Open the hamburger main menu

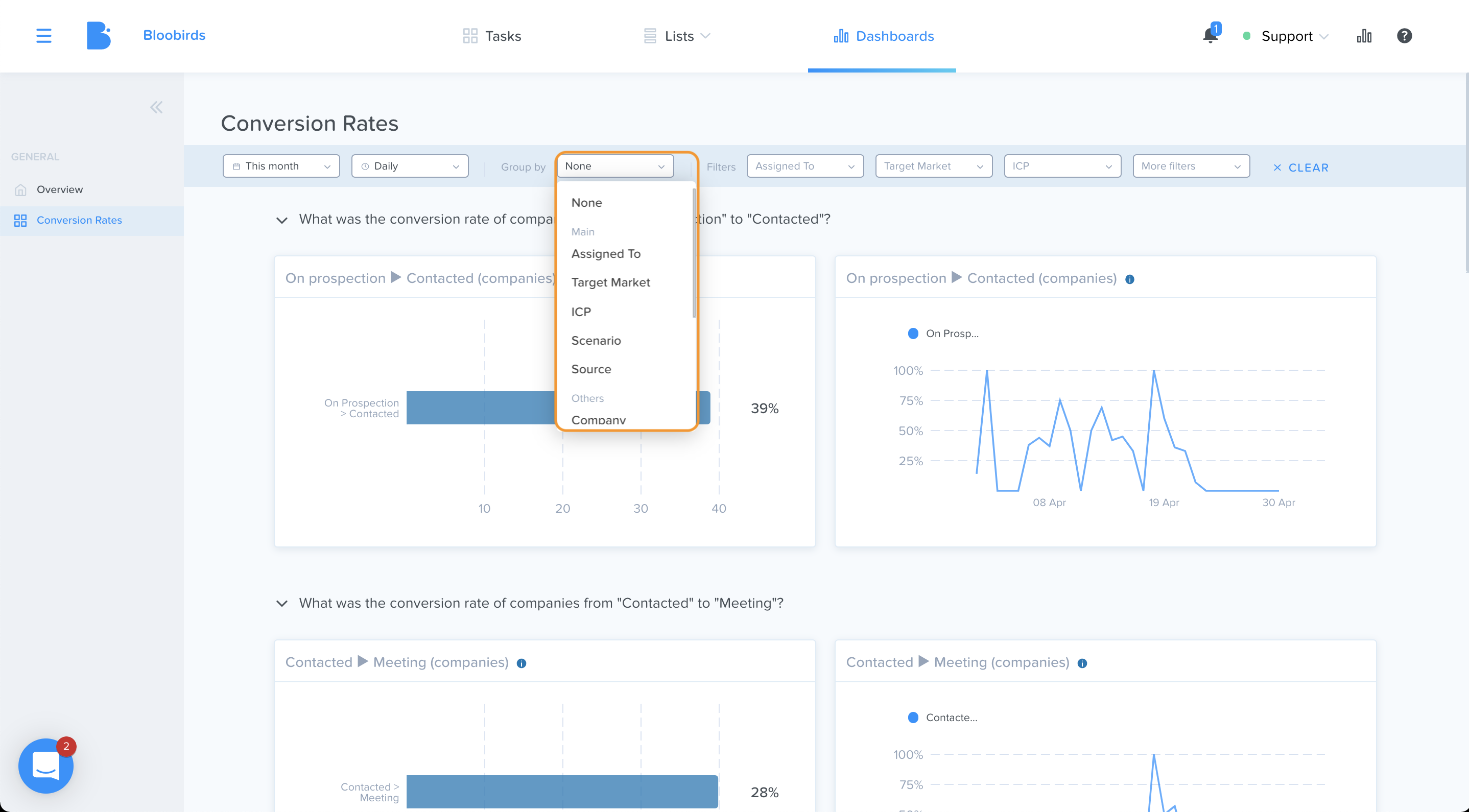coord(44,36)
